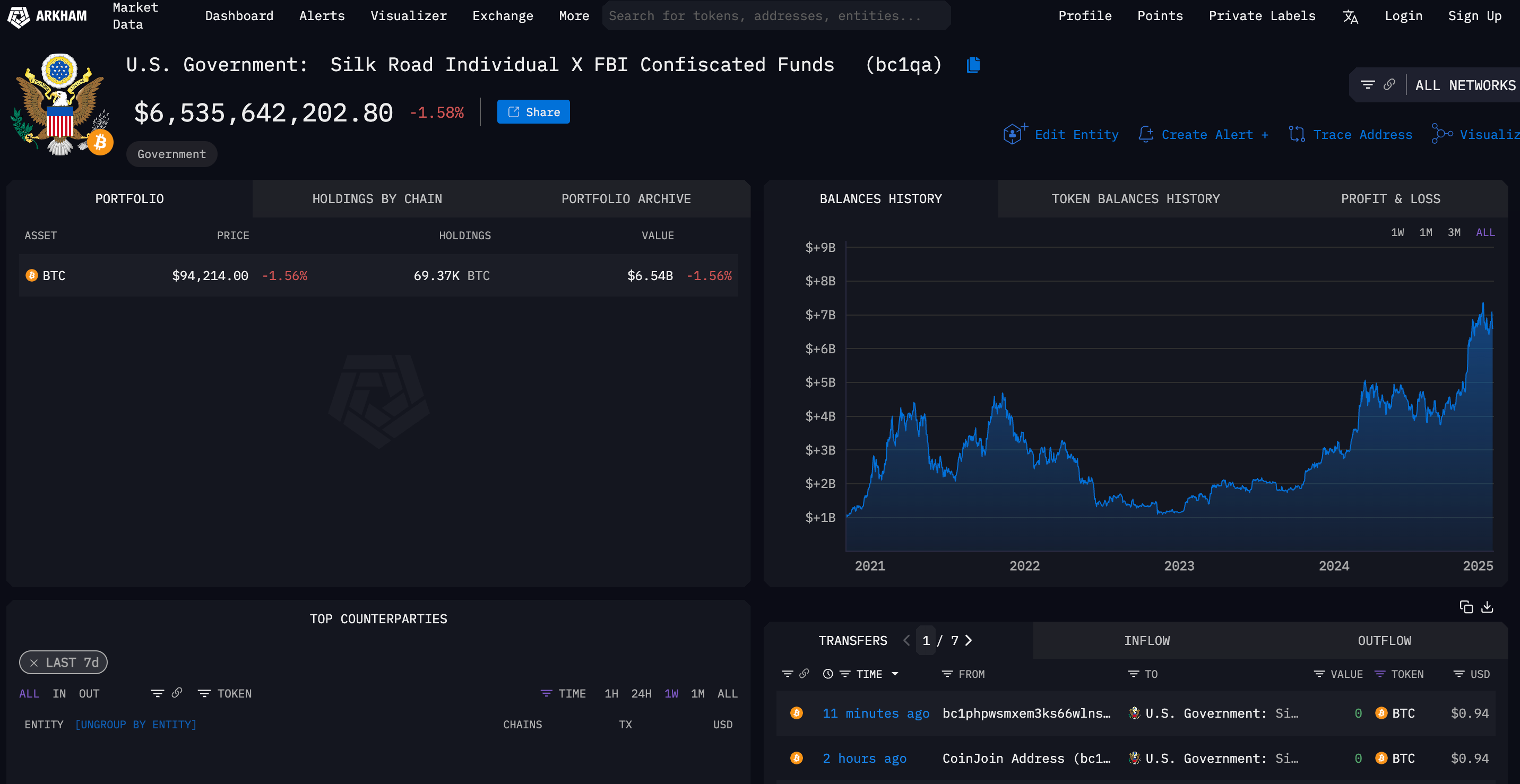Click the Visualize graph icon

point(1441,135)
